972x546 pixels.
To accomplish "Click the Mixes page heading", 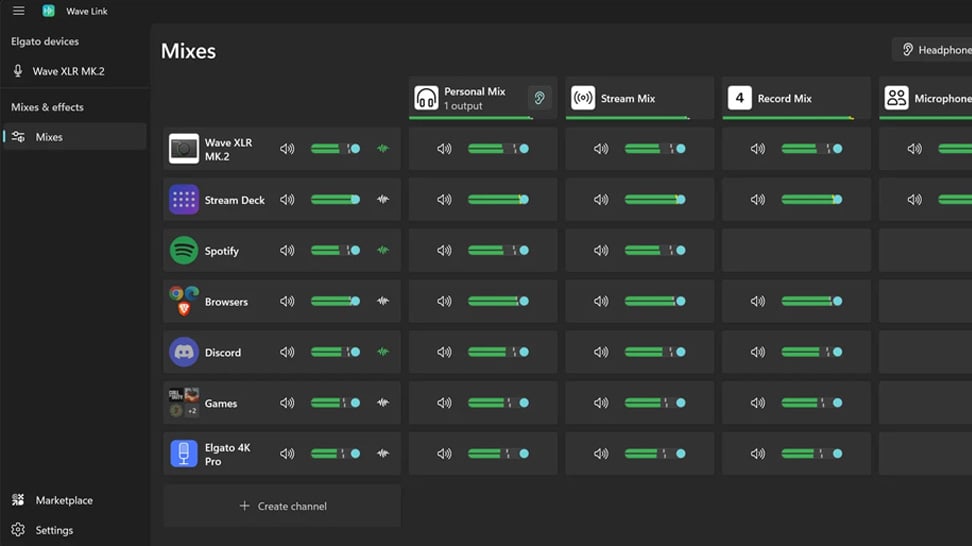I will pyautogui.click(x=188, y=51).
